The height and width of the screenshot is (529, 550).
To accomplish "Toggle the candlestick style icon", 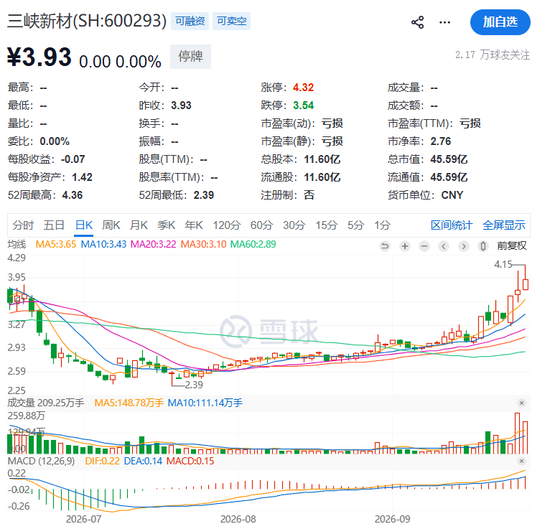I will pos(483,246).
